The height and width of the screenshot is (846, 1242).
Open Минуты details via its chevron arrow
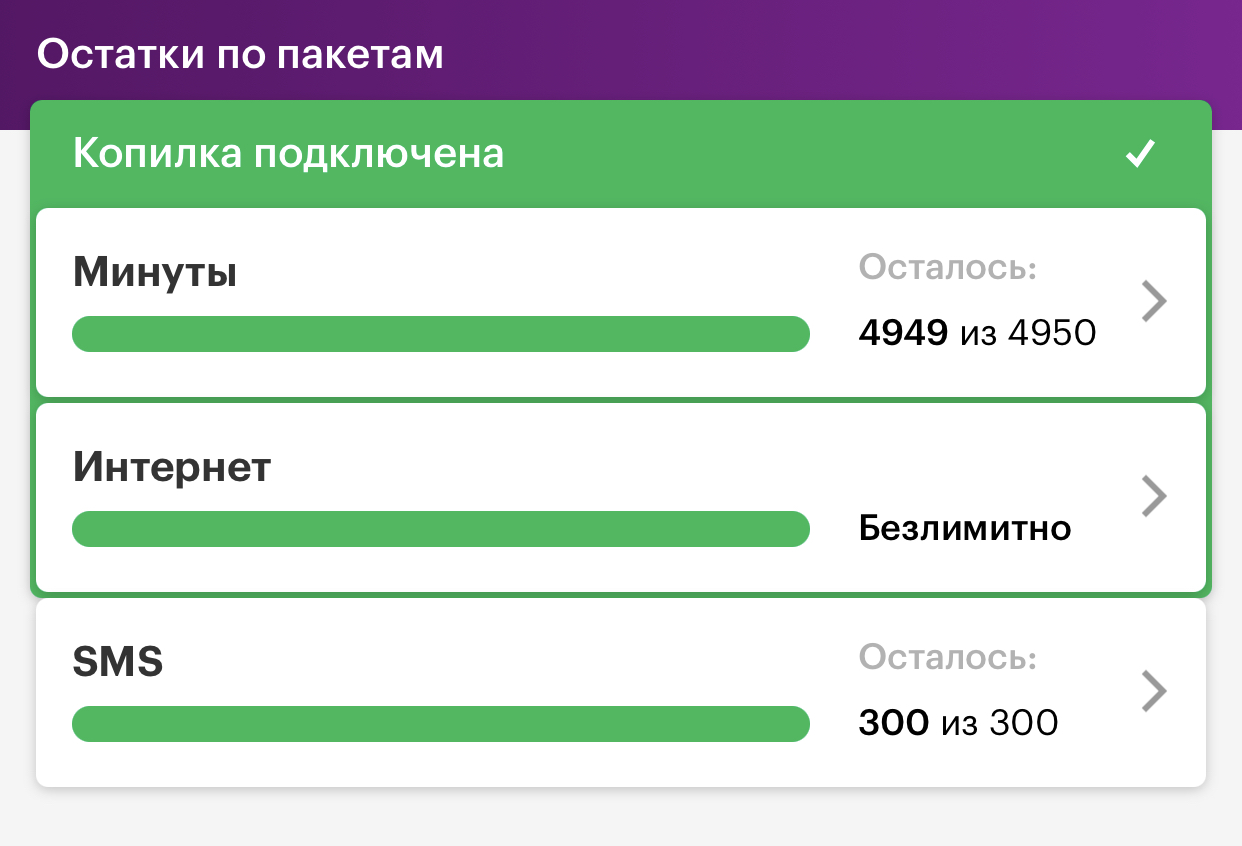tap(1154, 301)
